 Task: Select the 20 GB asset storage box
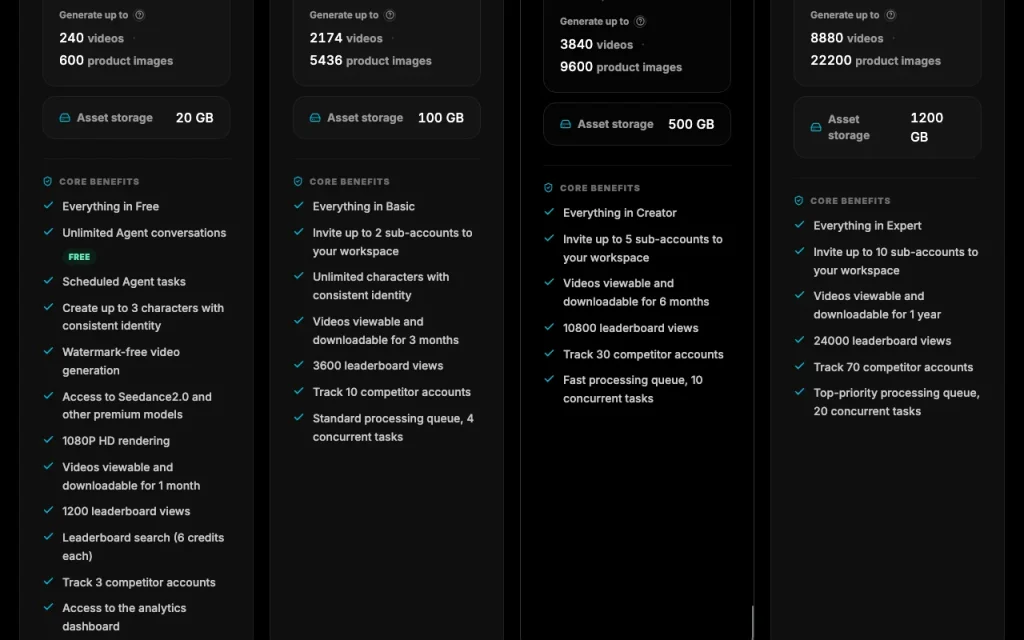pos(136,118)
